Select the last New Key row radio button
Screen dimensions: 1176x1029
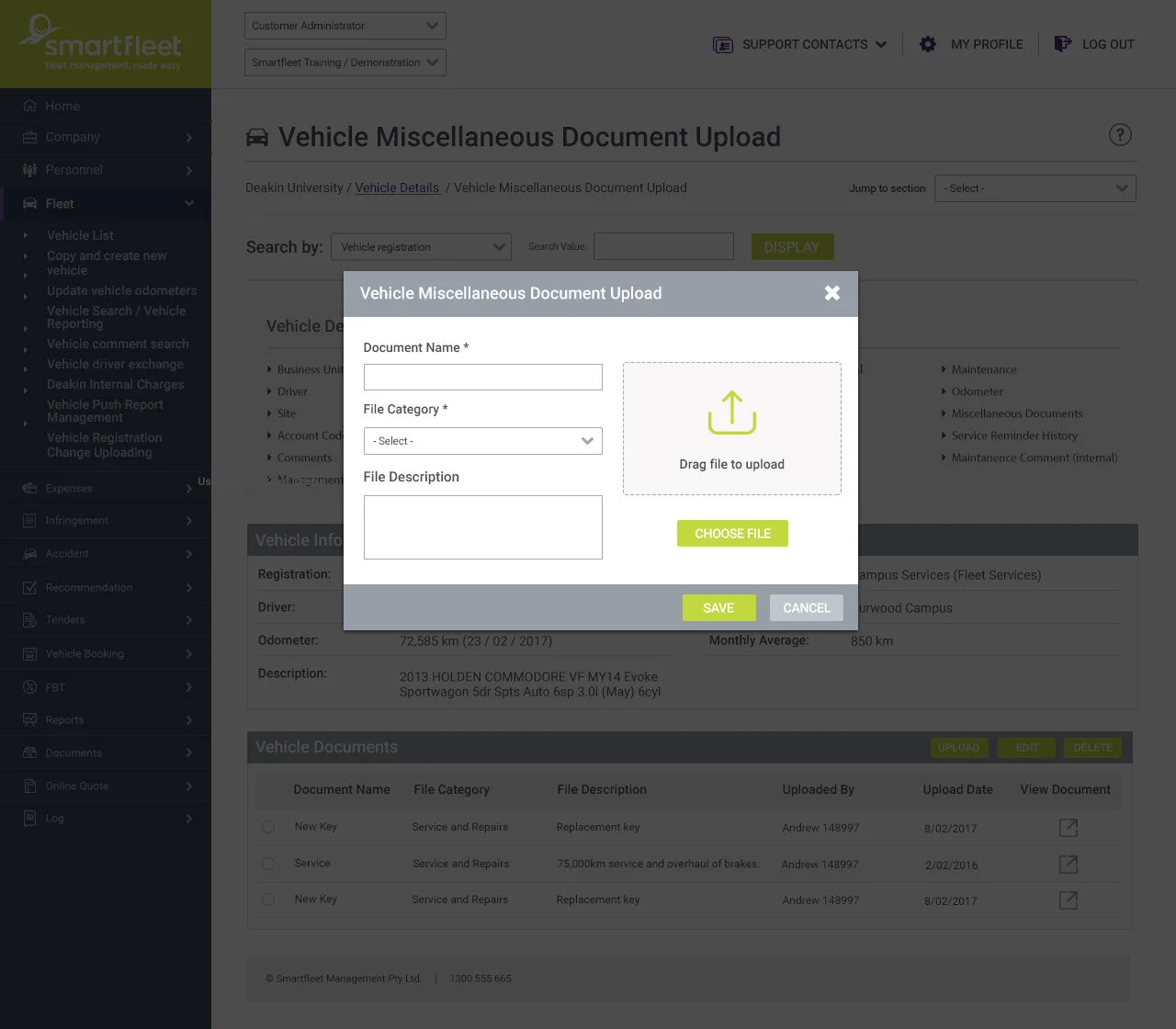[268, 899]
